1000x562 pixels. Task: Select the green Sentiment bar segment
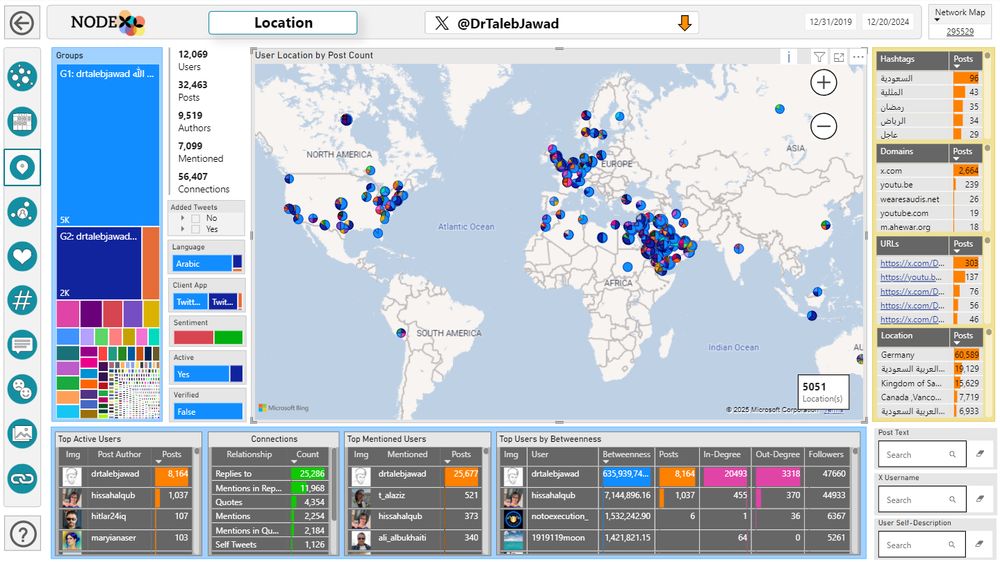click(x=228, y=337)
